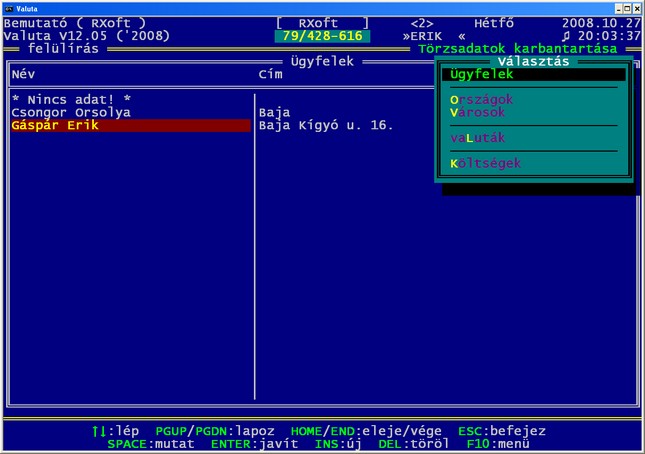Click the highlighted phone number 79/428-616
The width and height of the screenshot is (645, 454).
coord(321,36)
